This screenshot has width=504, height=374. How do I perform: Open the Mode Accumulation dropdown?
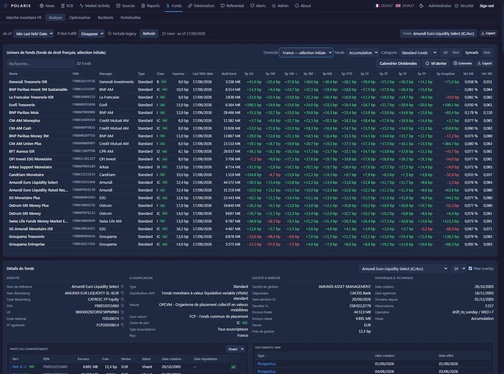pos(362,53)
